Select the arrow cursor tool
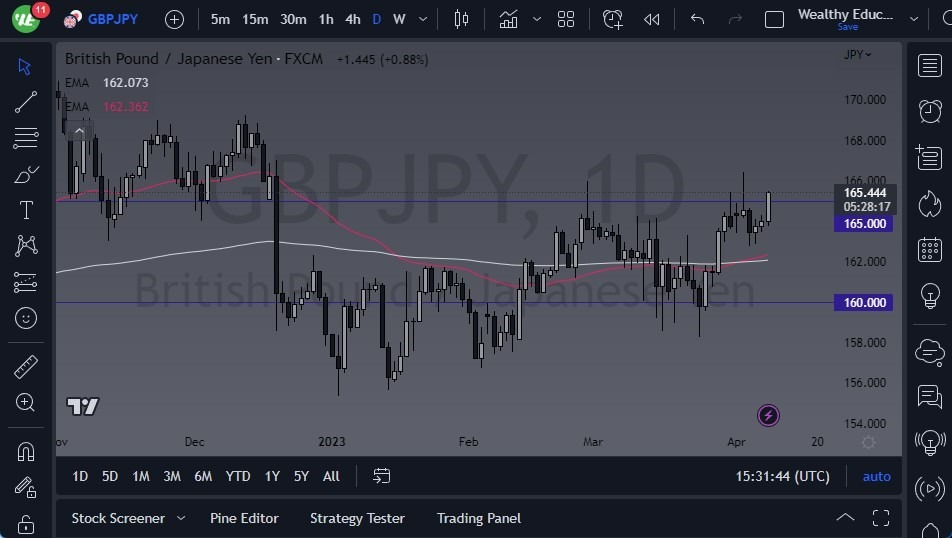This screenshot has height=538, width=952. click(25, 66)
